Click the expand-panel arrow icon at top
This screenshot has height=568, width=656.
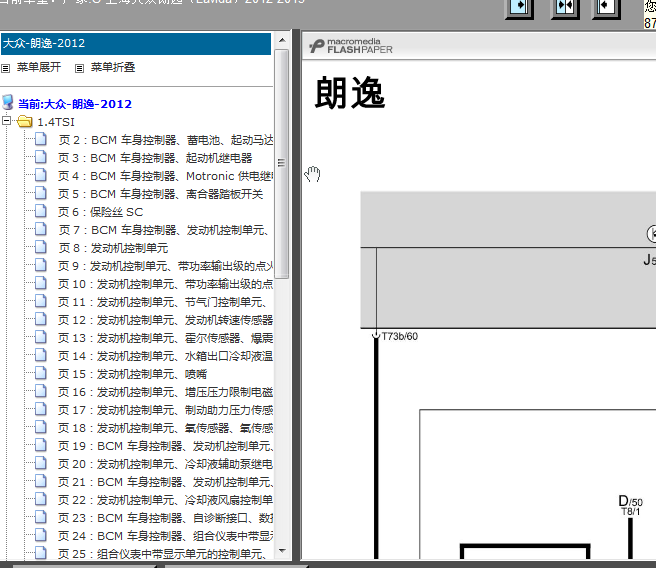tap(520, 8)
